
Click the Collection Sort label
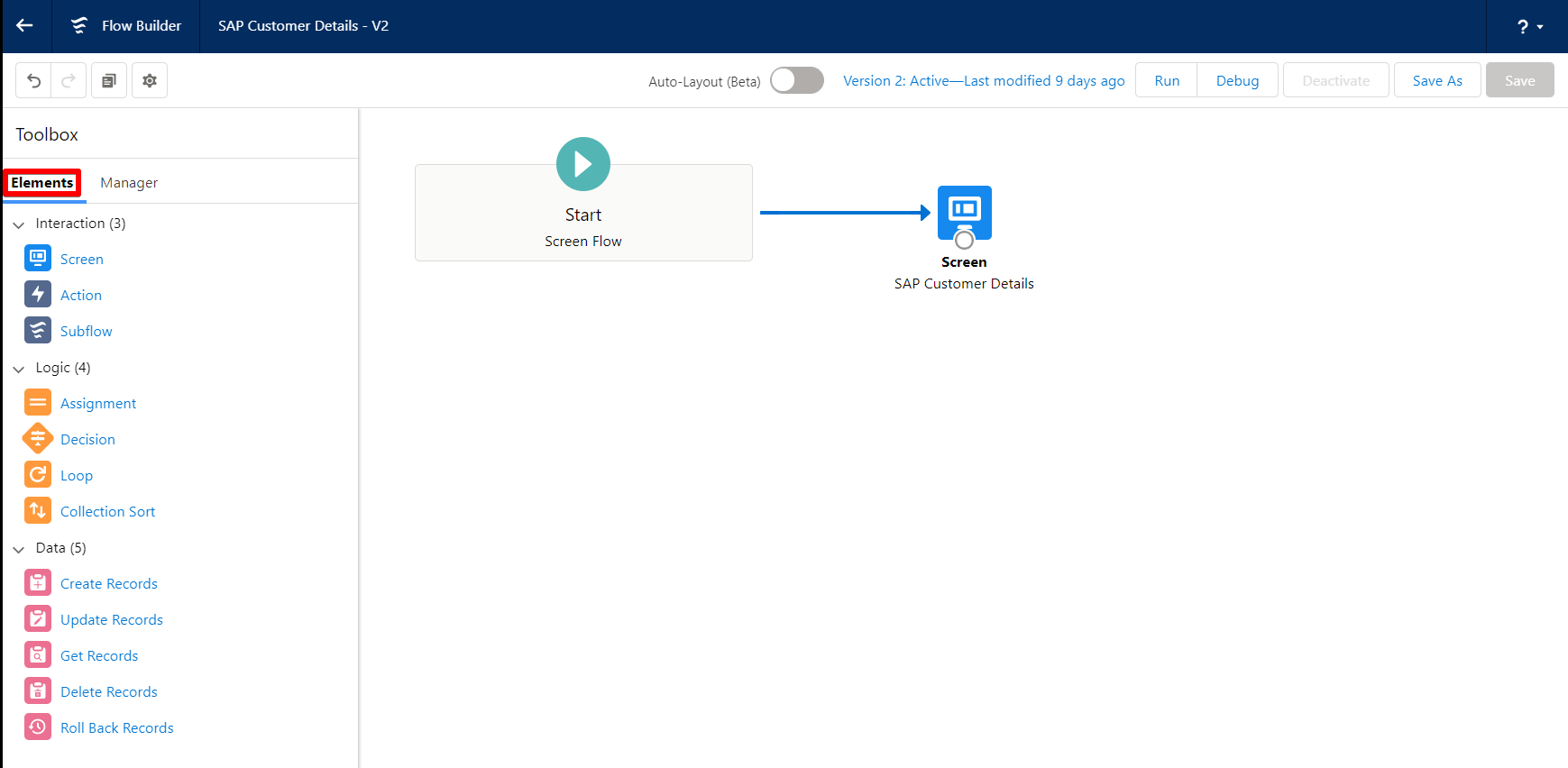[108, 511]
